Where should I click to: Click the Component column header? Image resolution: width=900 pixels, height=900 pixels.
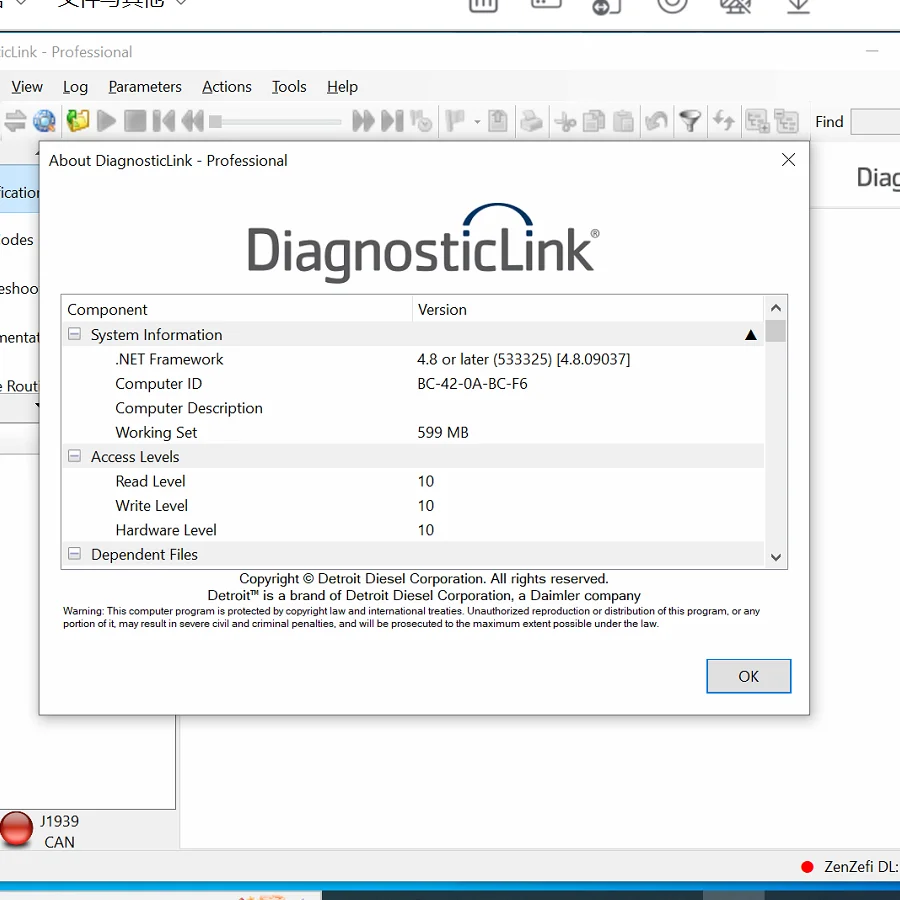236,309
